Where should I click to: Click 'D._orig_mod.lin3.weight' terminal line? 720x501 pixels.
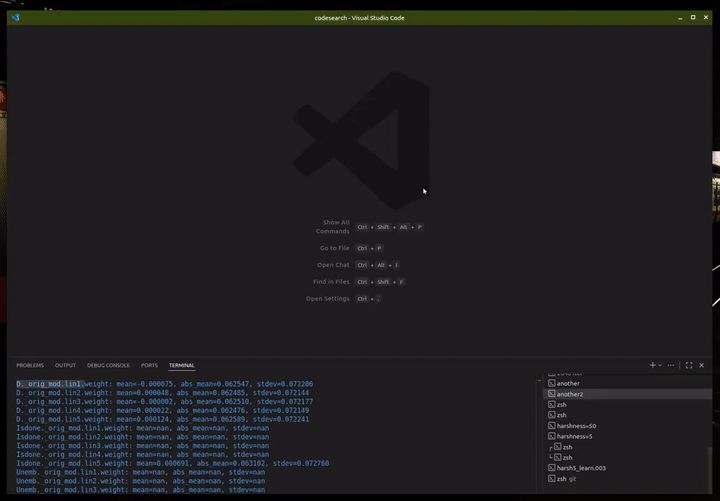click(164, 401)
